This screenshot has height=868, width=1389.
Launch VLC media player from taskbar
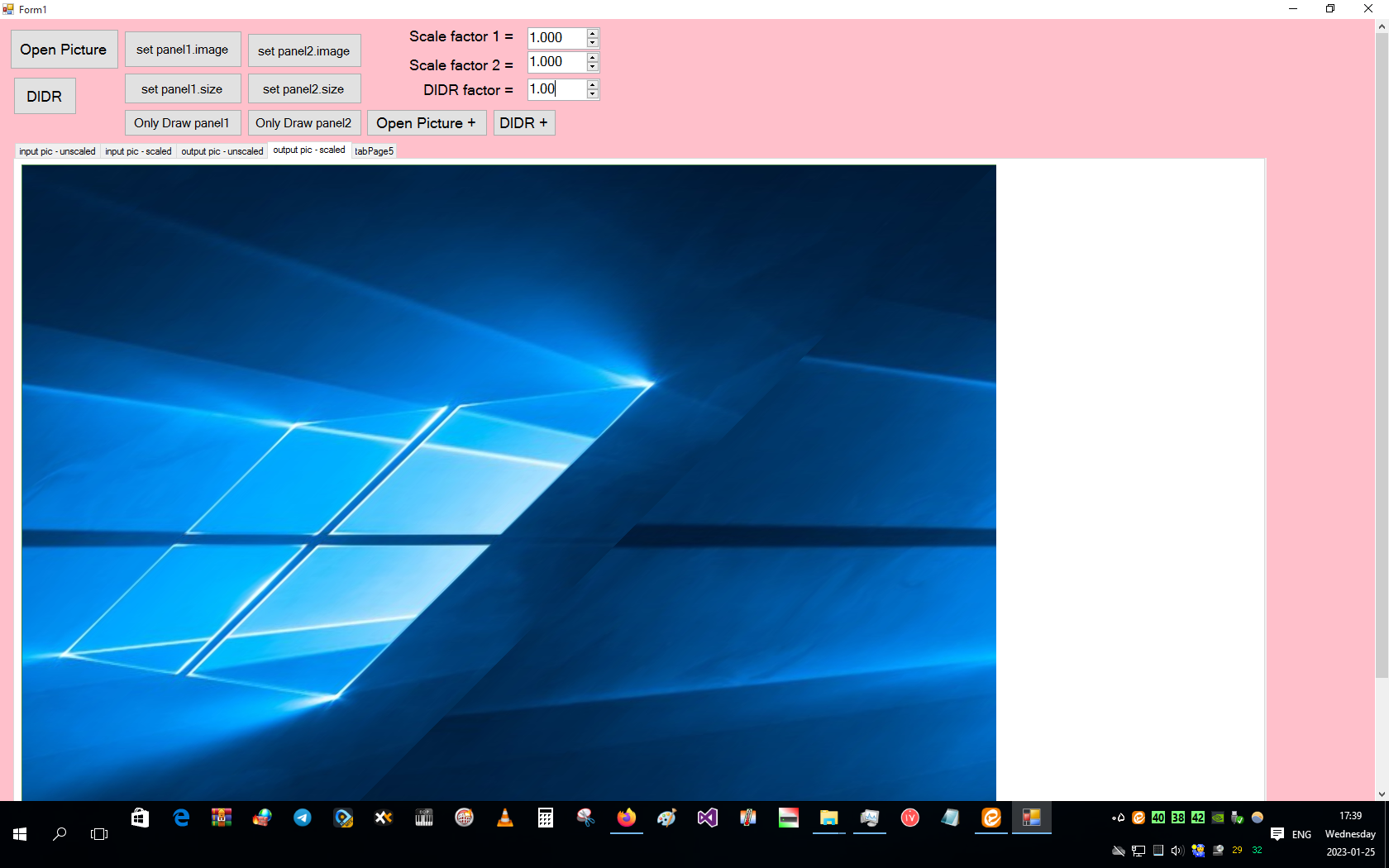505,818
